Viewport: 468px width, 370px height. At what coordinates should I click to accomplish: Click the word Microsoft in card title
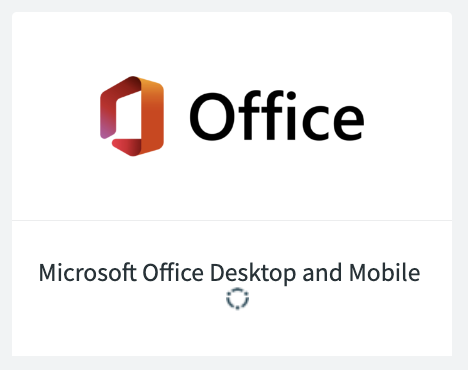click(88, 272)
